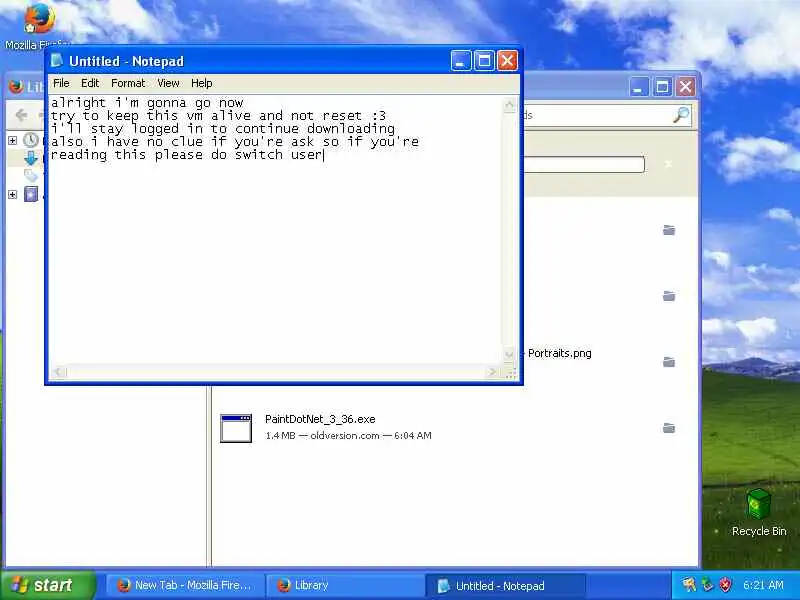Switch to Library taskbar button

[345, 585]
